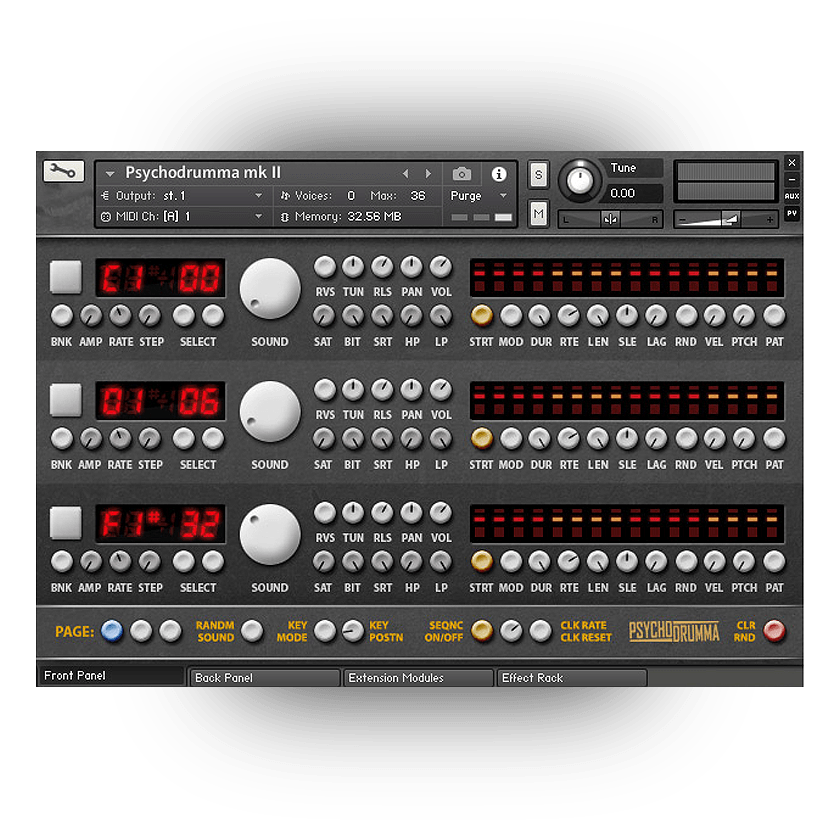Select the second PAGE button
The height and width of the screenshot is (840, 840).
(x=141, y=631)
